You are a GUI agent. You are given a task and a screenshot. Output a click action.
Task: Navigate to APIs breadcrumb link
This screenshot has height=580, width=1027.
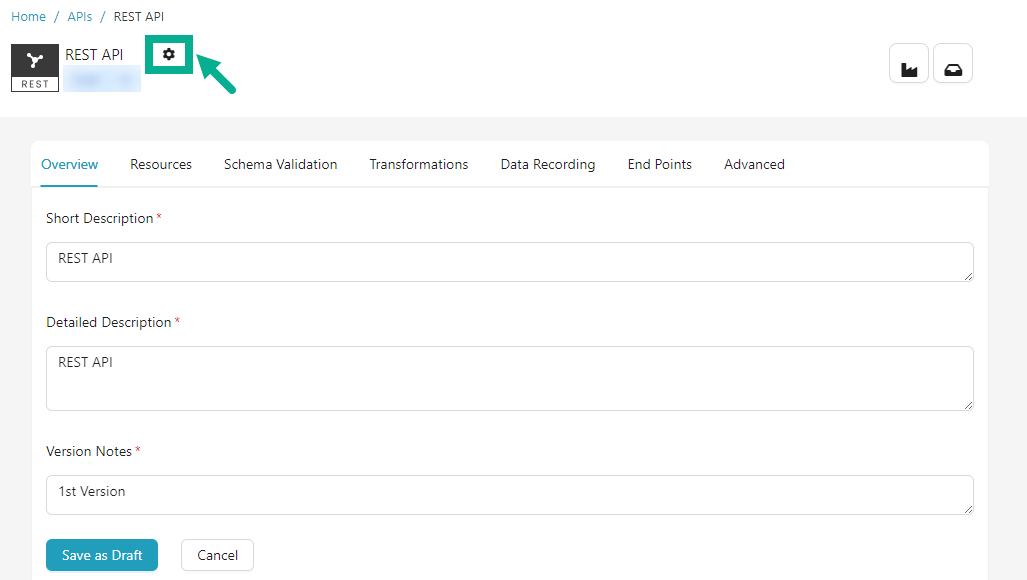(80, 17)
